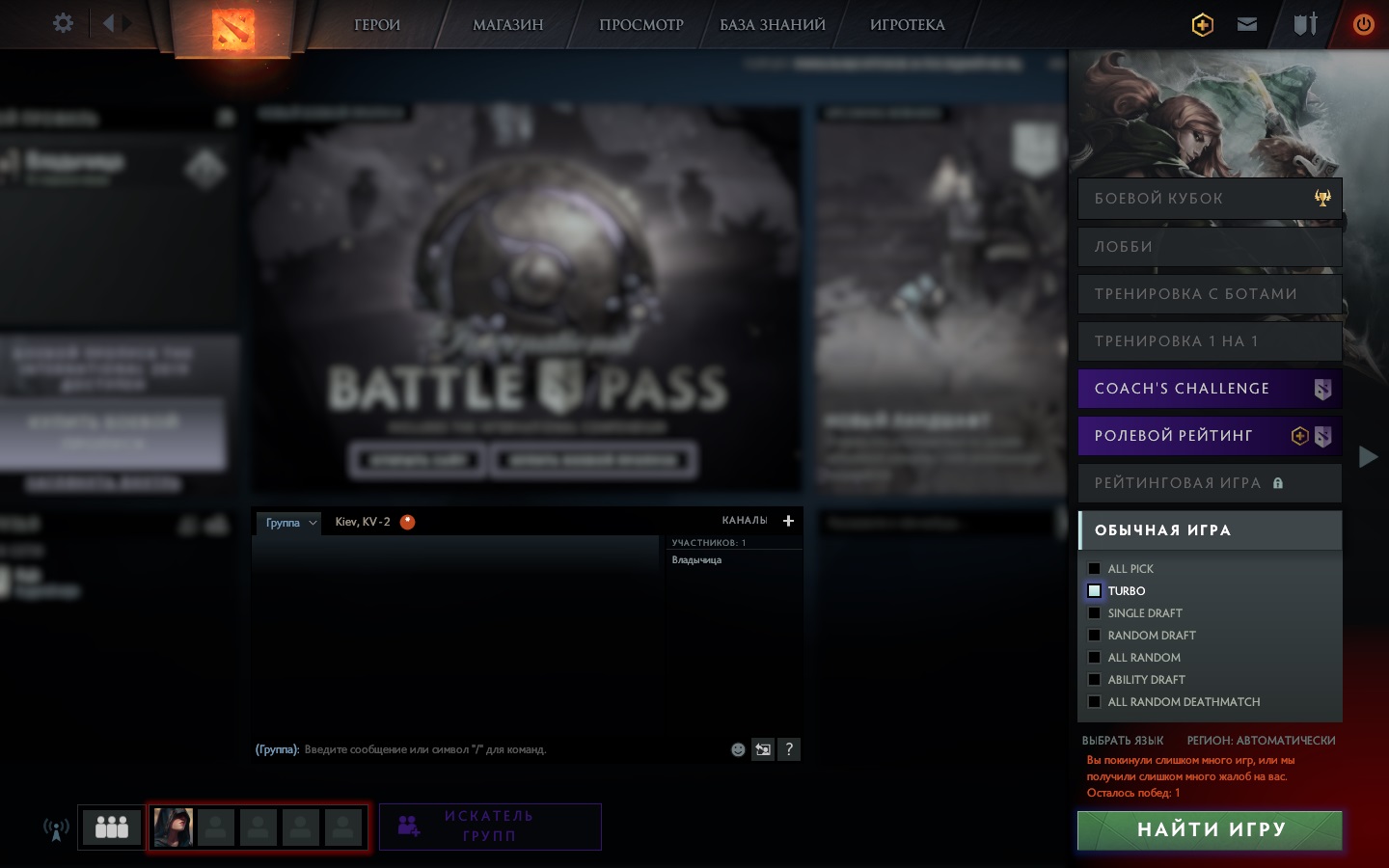The height and width of the screenshot is (868, 1389).
Task: Open the Просмотр menu
Action: coord(641,25)
